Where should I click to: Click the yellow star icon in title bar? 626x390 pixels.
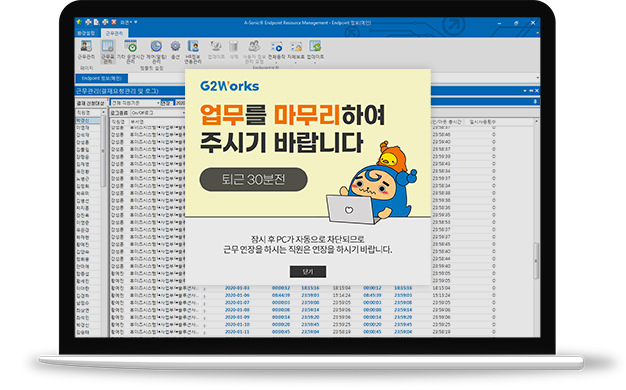click(79, 22)
